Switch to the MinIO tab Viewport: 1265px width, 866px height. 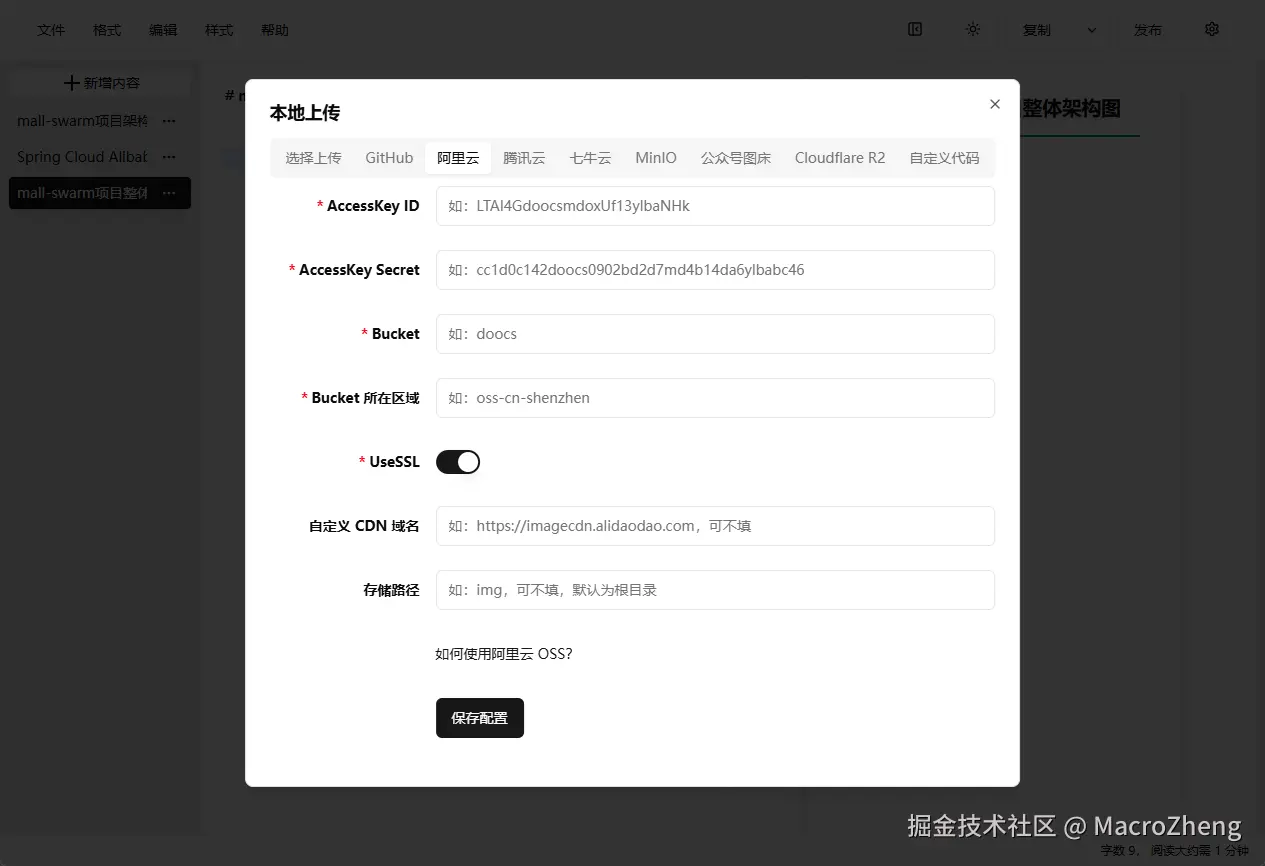point(656,158)
